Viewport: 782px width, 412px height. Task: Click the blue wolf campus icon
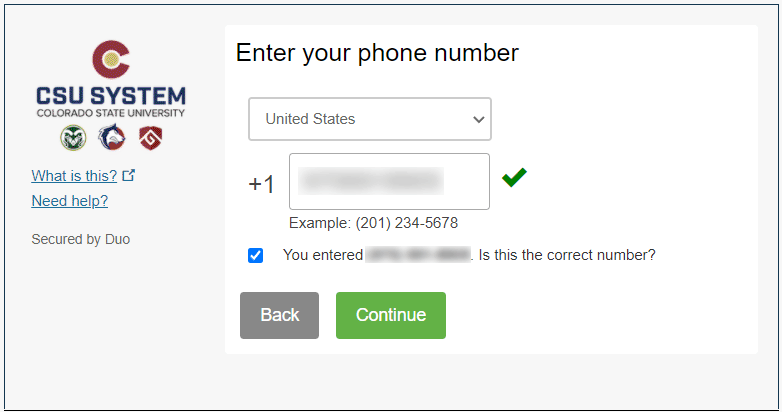(111, 138)
